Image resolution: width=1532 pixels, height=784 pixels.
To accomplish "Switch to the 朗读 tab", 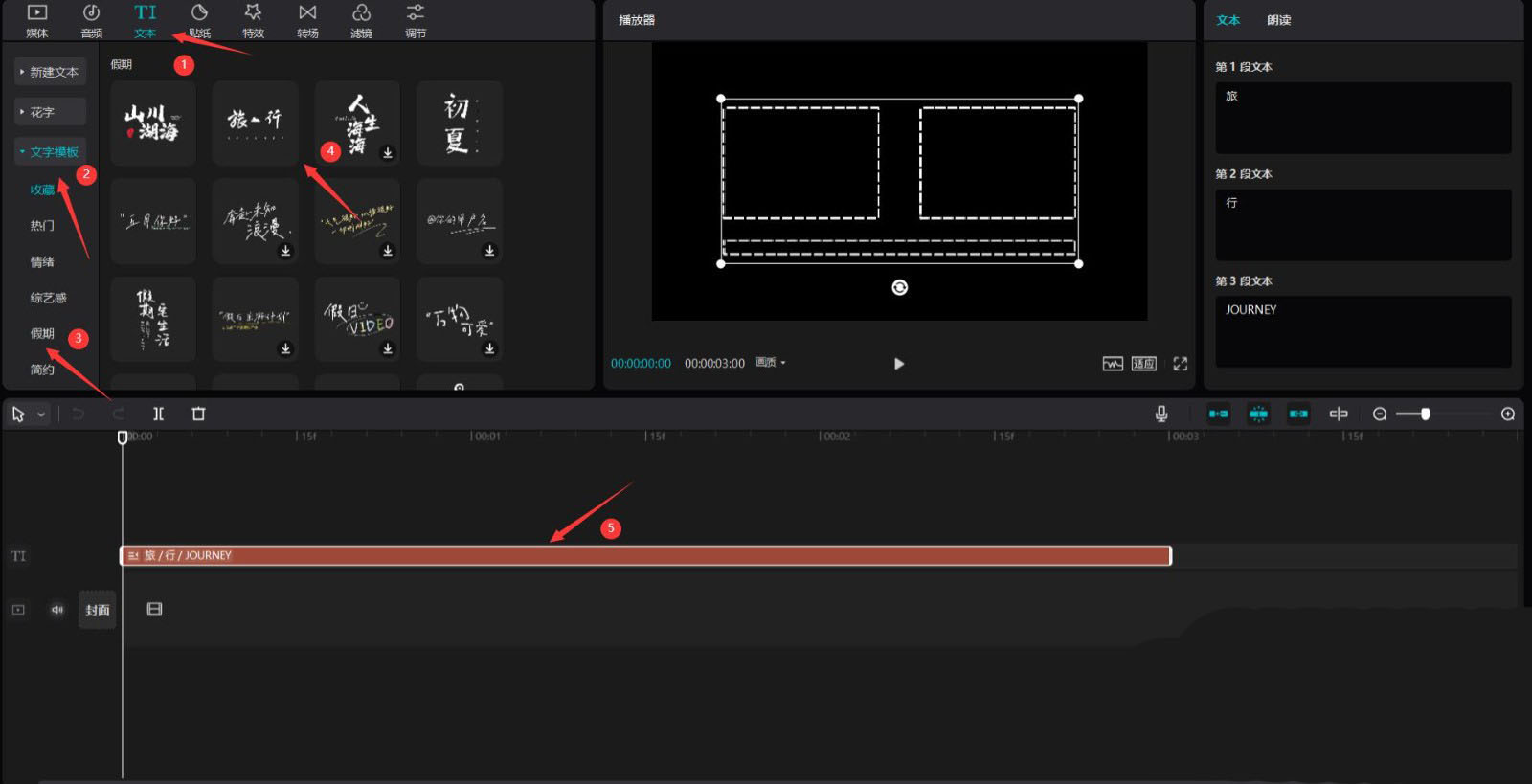I will click(1278, 20).
